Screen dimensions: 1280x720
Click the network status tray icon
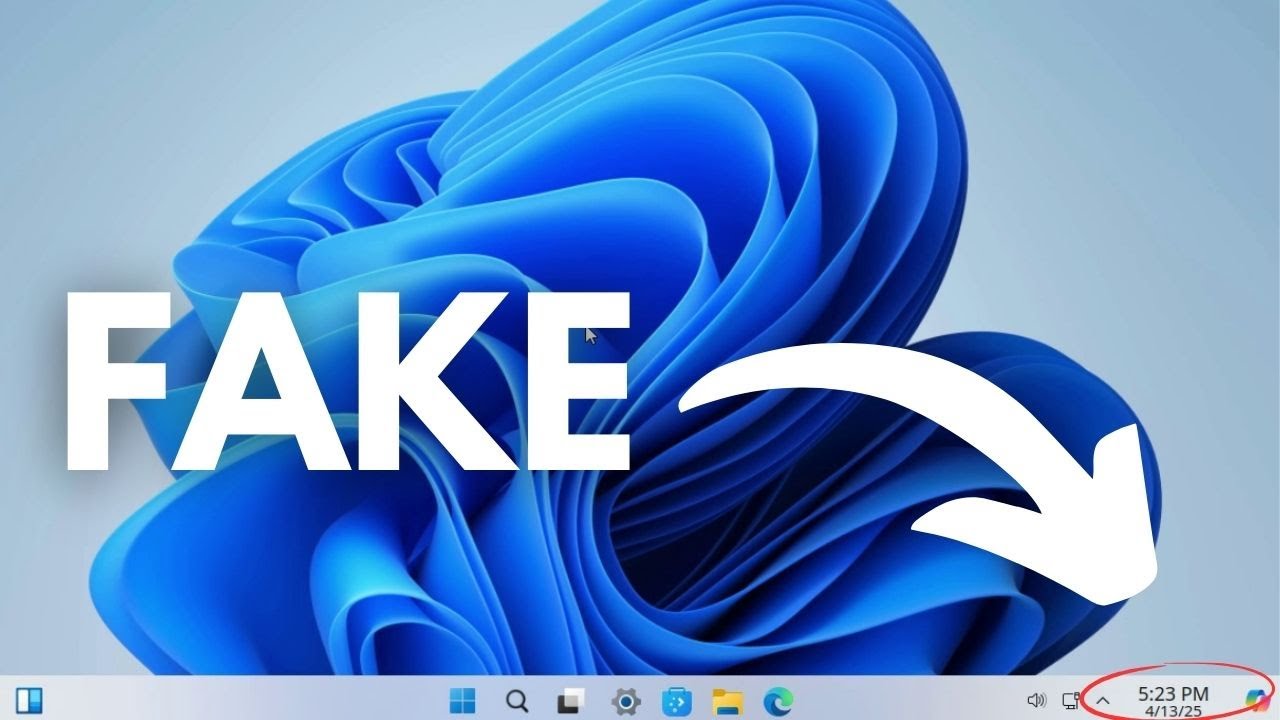1071,701
